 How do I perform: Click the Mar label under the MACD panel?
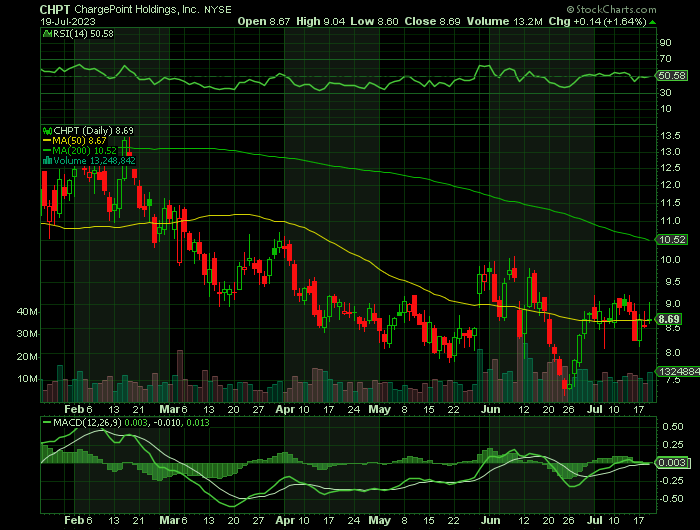[170, 521]
